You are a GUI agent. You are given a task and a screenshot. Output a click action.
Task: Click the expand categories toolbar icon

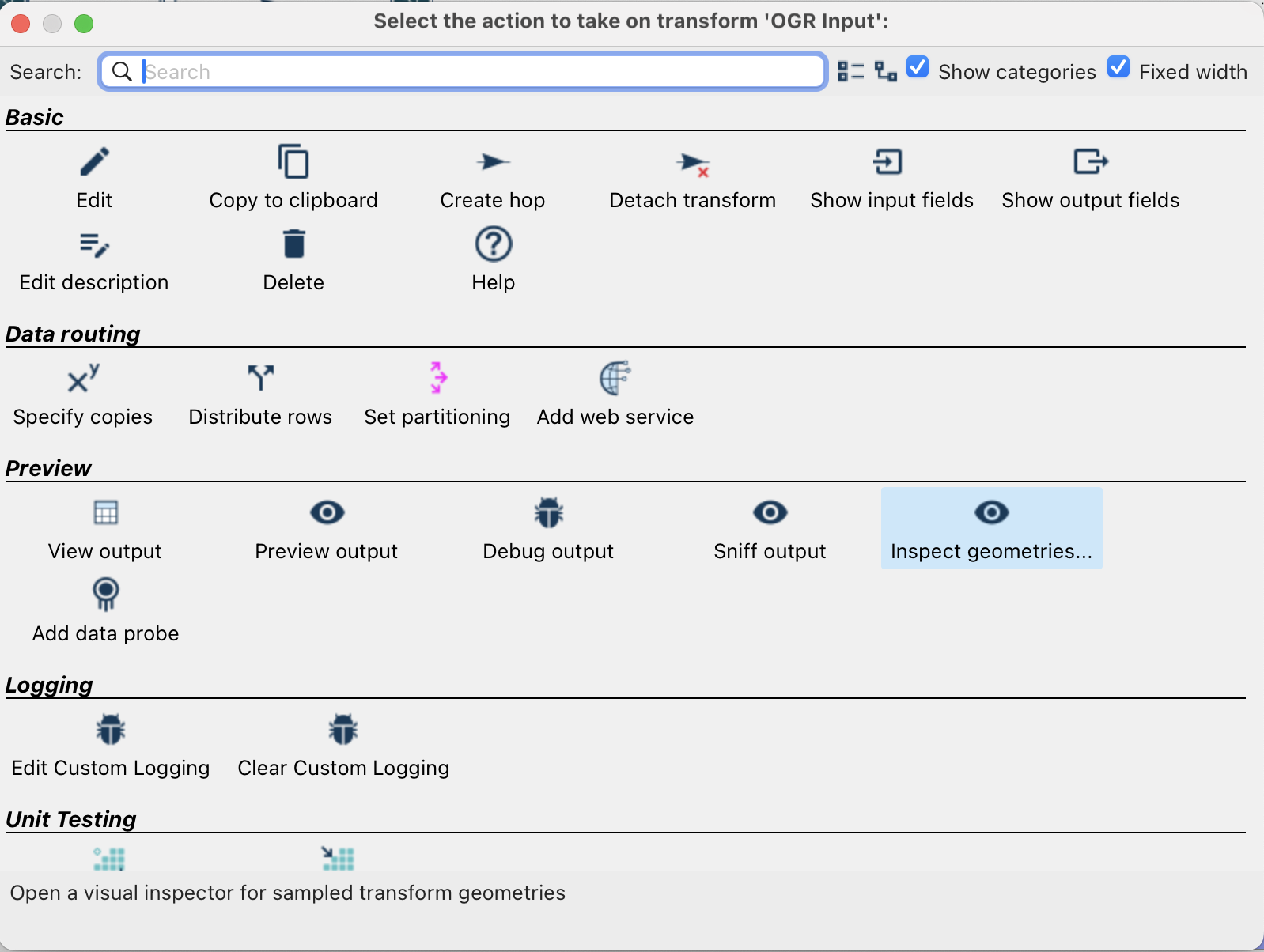point(886,71)
